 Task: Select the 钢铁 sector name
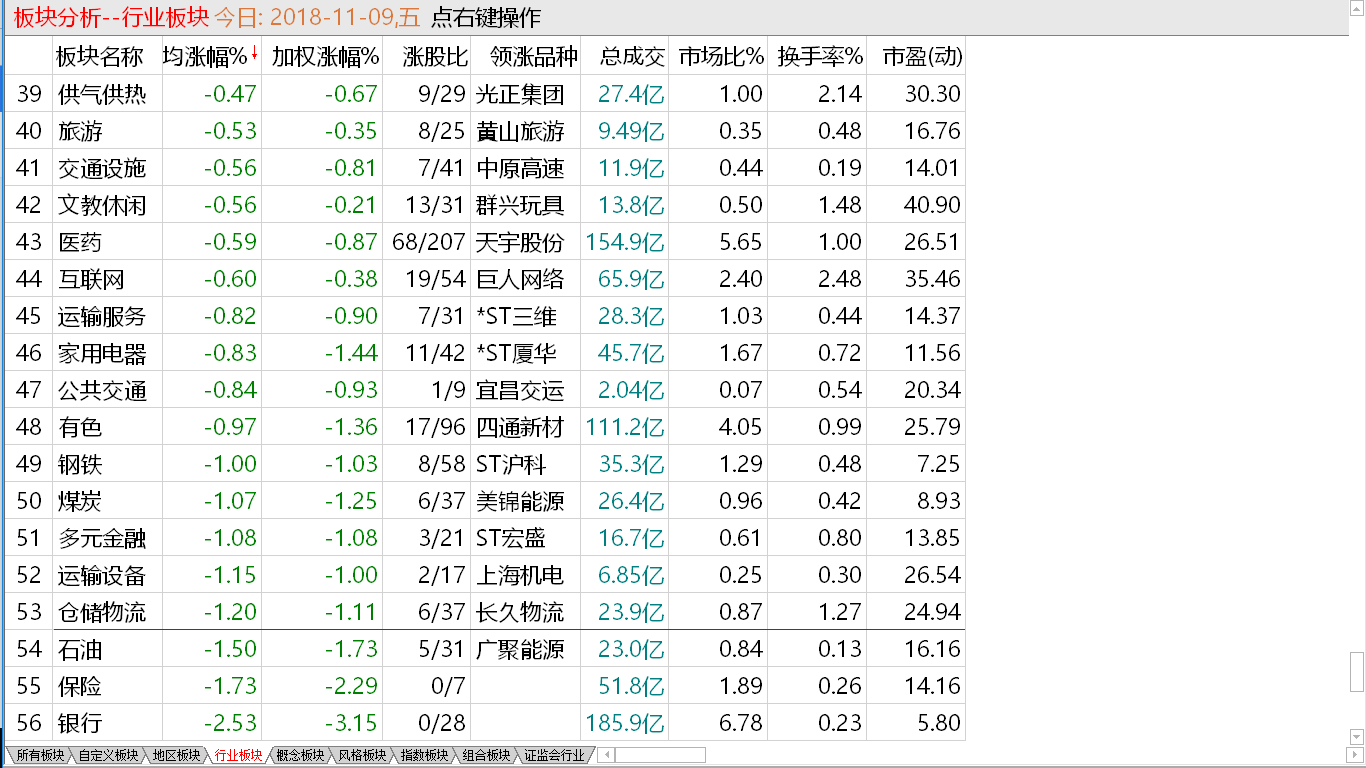[80, 464]
